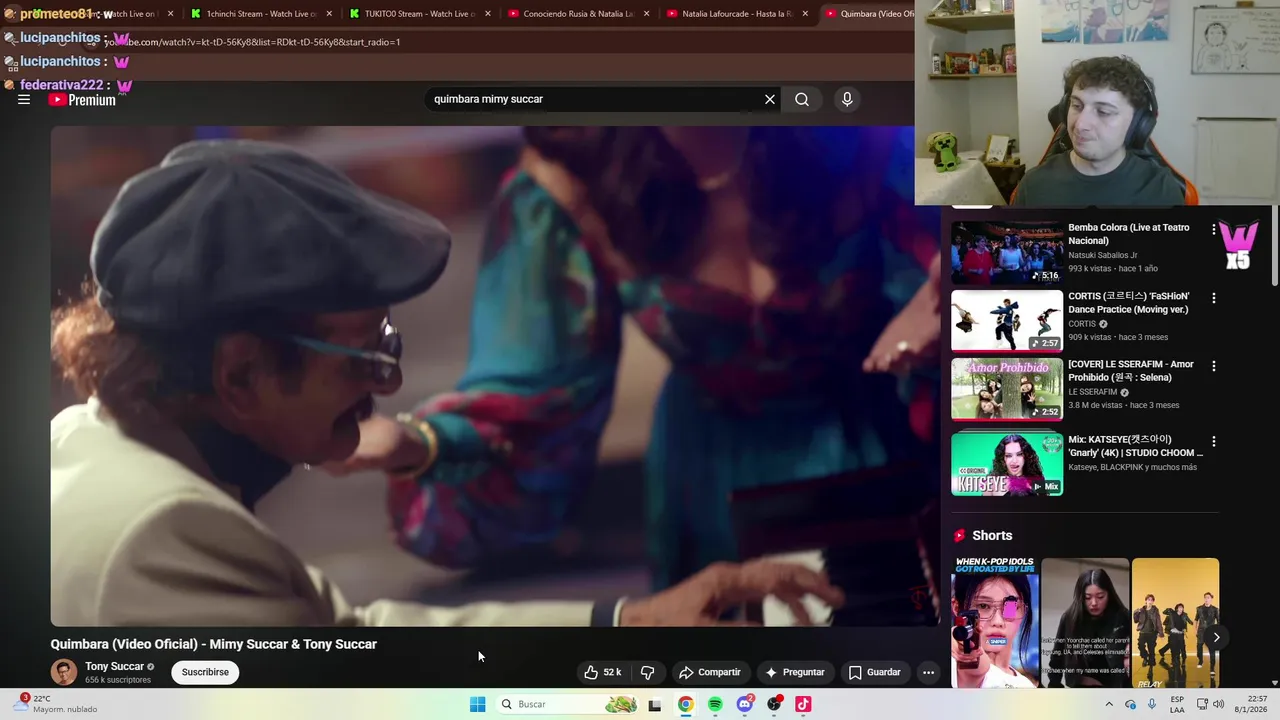The width and height of the screenshot is (1280, 720).
Task: Show next Shorts with arrow
Action: (1216, 637)
